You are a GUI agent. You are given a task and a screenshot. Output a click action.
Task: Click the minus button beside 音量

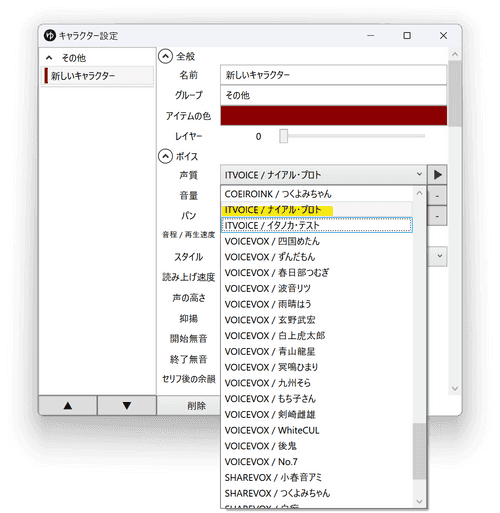437,197
